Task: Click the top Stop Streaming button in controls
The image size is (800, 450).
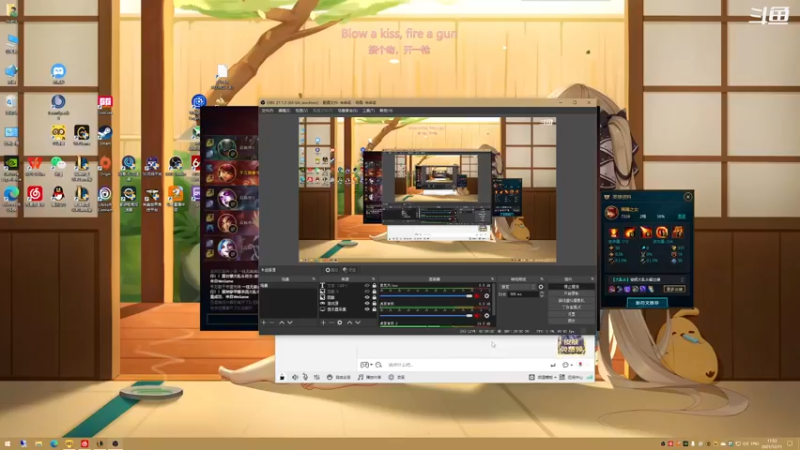Action: [571, 287]
